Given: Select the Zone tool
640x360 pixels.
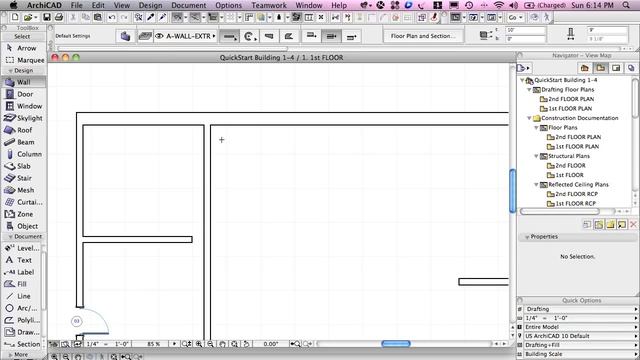Looking at the screenshot, I should click(x=23, y=214).
